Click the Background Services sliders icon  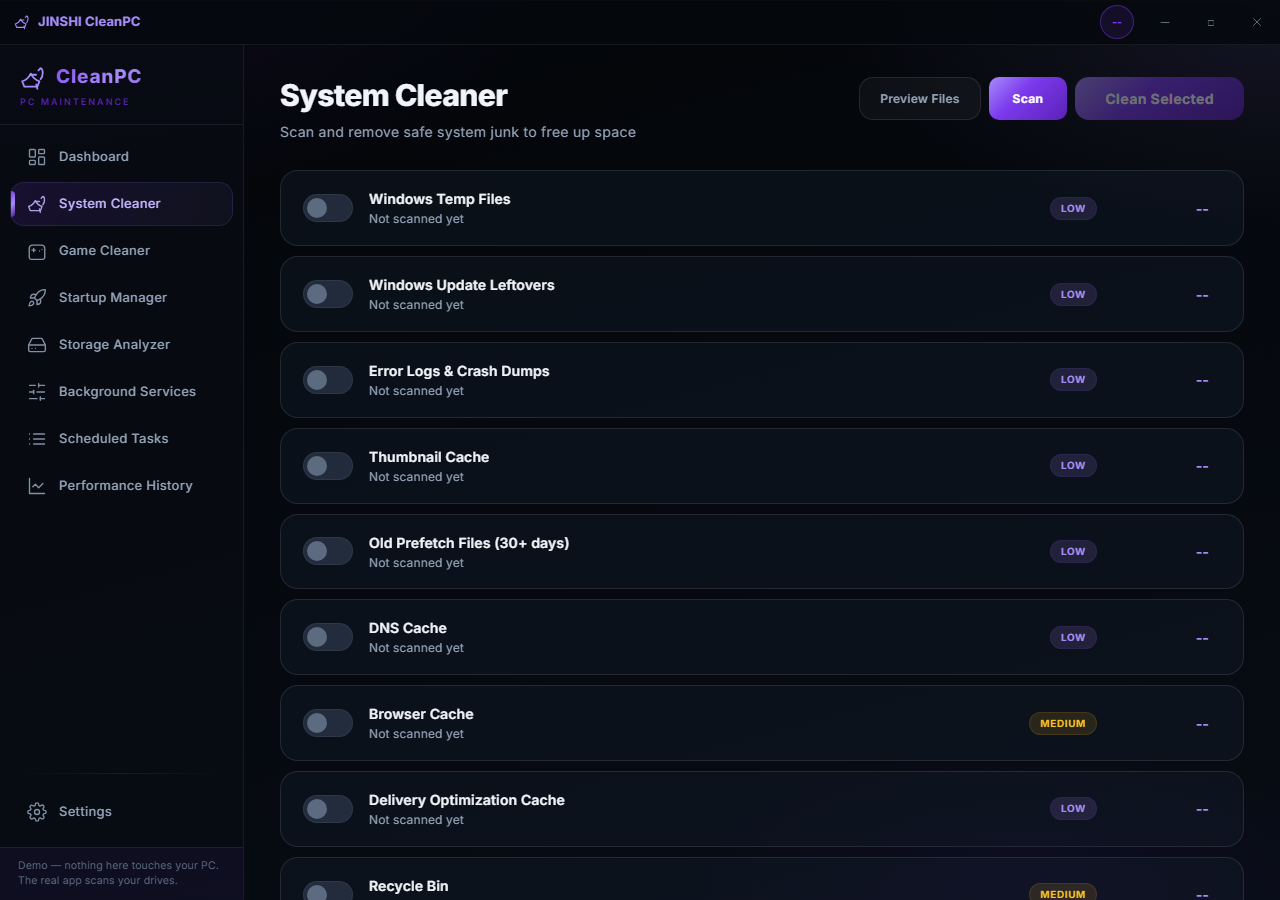37,392
